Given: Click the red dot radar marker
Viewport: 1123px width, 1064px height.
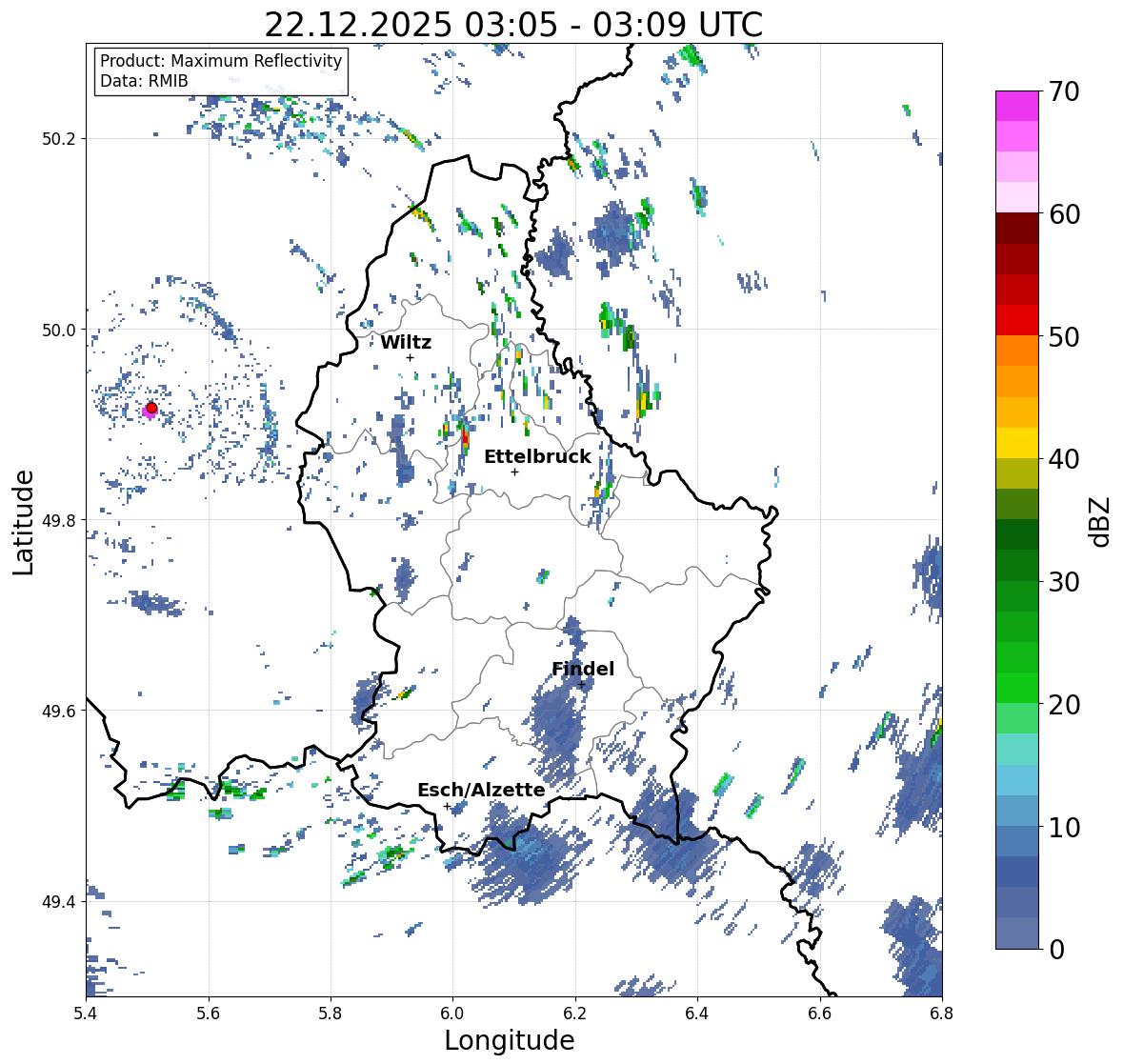Looking at the screenshot, I should click(151, 408).
